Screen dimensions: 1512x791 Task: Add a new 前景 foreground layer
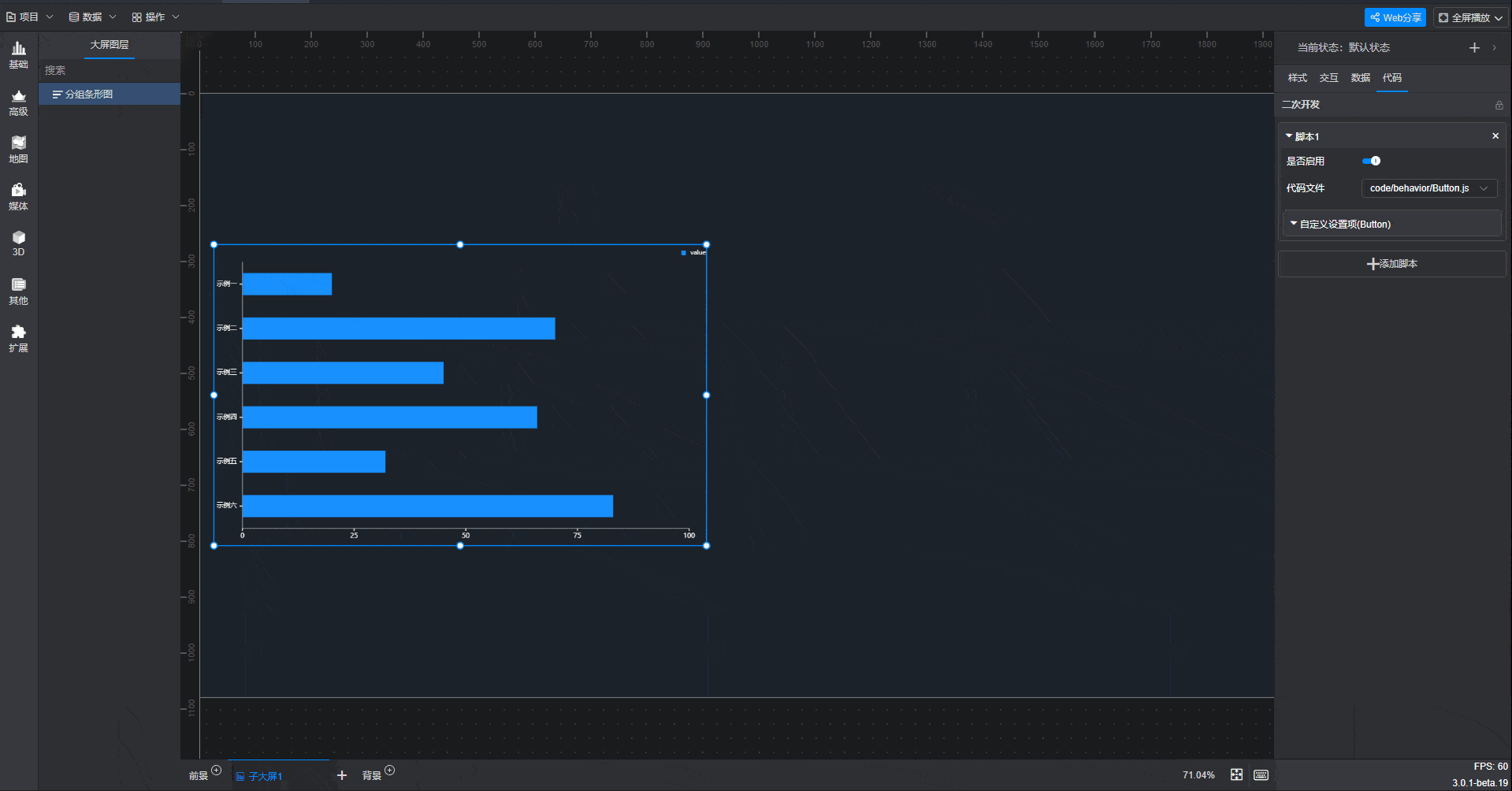[x=217, y=771]
